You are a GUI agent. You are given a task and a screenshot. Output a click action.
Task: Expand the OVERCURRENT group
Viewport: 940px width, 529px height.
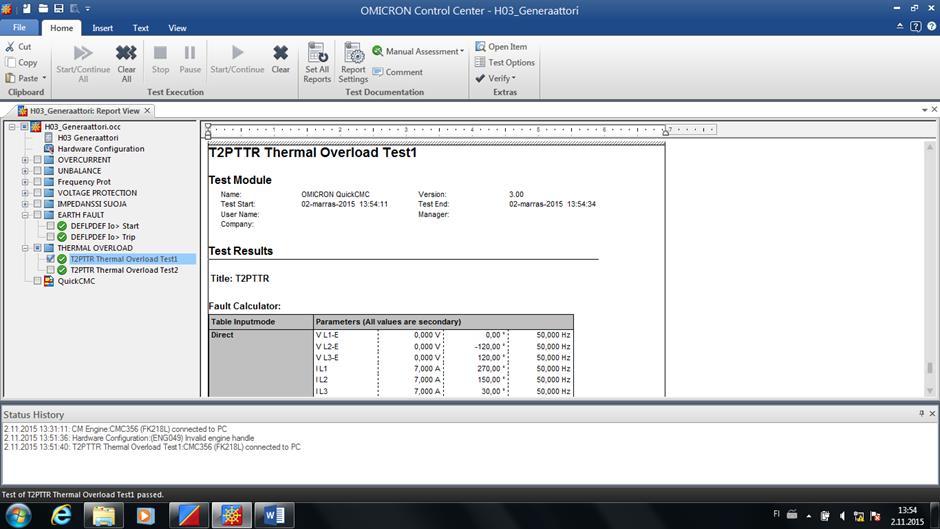tap(25, 160)
